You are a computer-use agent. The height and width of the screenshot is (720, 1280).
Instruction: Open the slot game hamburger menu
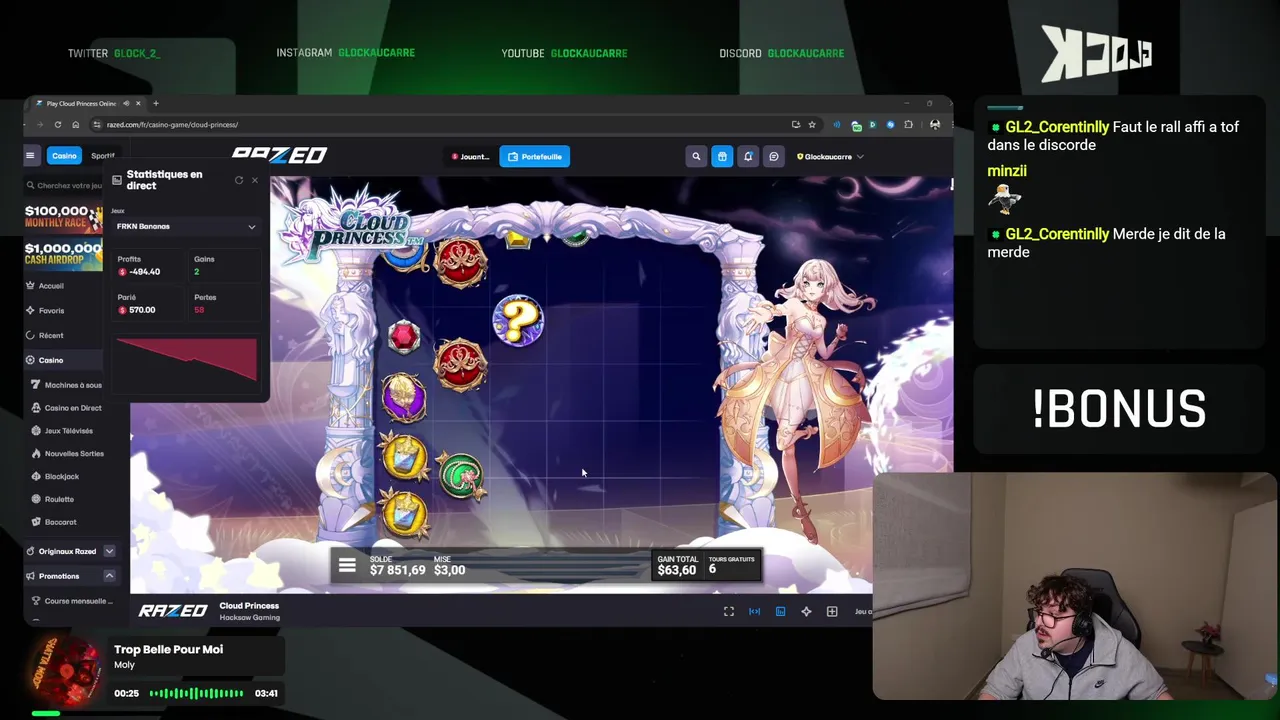coord(347,566)
